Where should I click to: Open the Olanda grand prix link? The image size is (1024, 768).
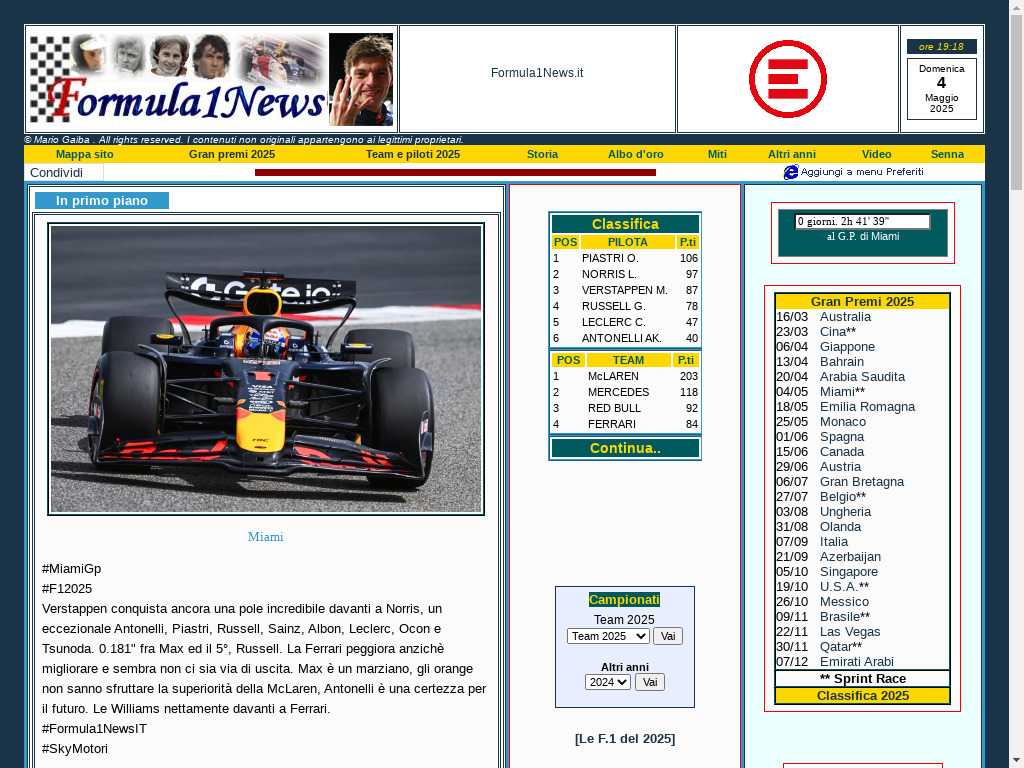[840, 527]
